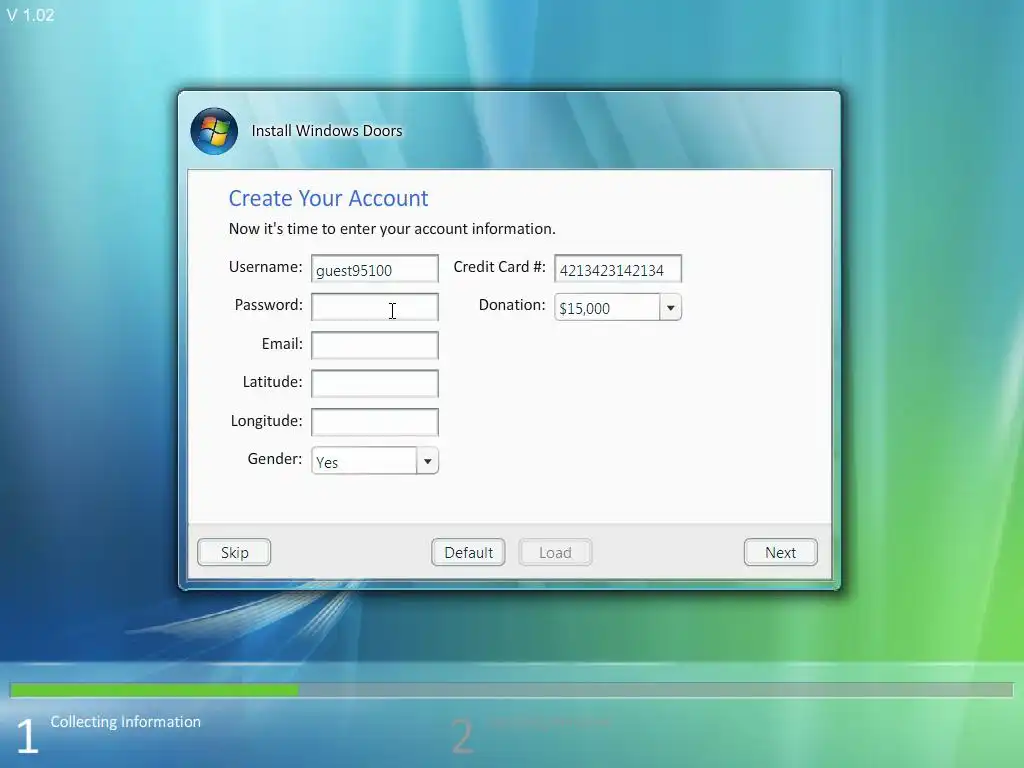
Task: Click the 'Now it's time to enter' instruction text
Action: click(x=392, y=229)
